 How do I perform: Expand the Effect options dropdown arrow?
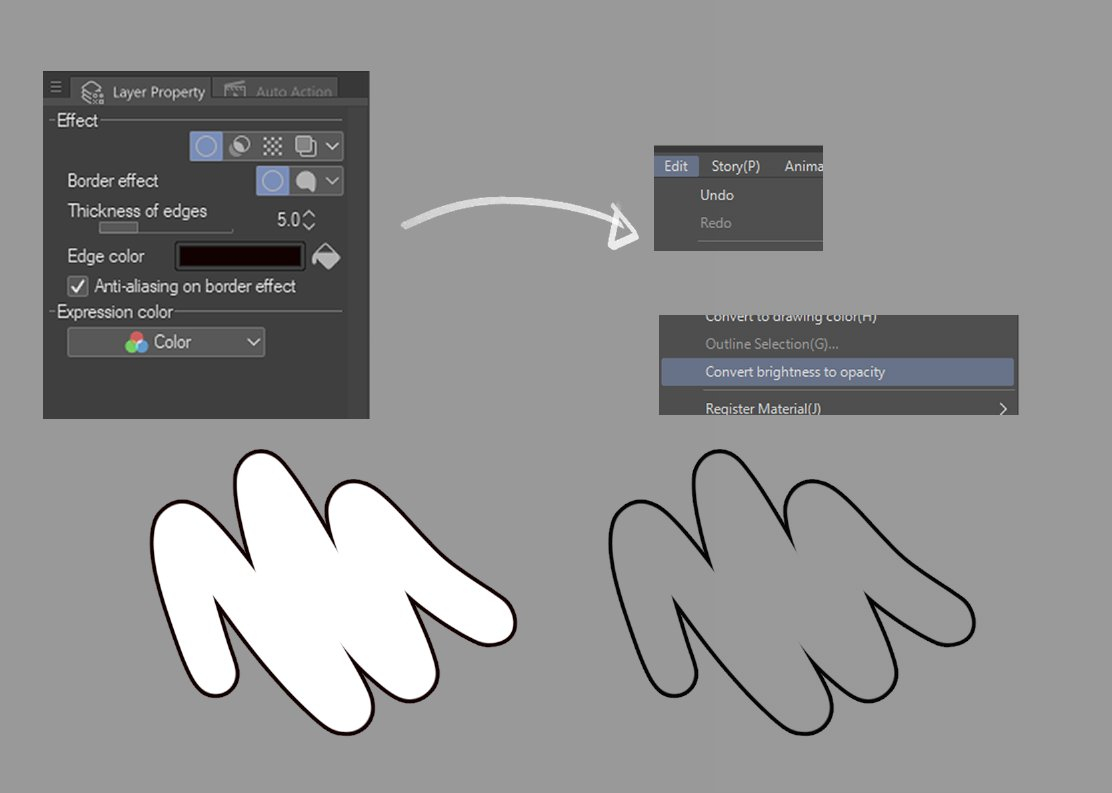[x=332, y=146]
